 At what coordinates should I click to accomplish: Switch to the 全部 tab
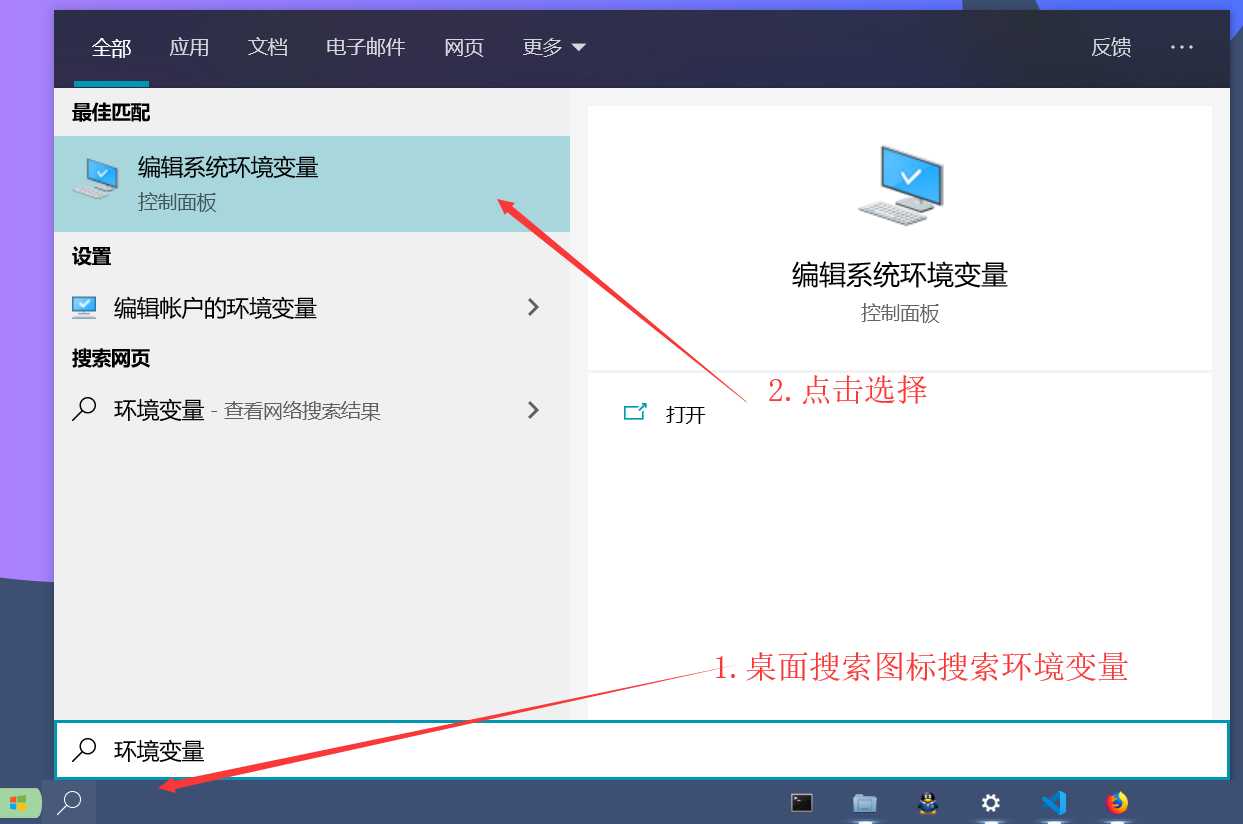point(111,48)
